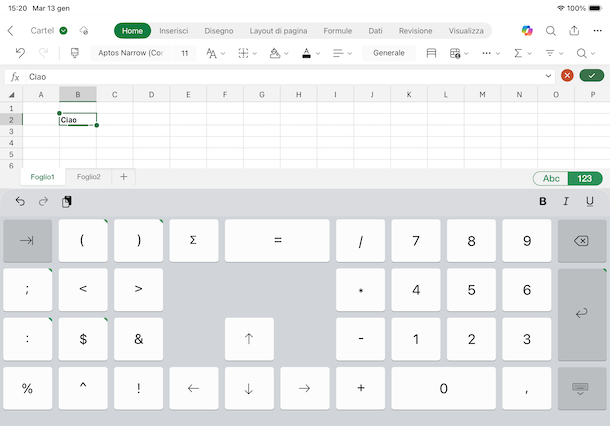Open the Visualizza tab

(x=466, y=31)
